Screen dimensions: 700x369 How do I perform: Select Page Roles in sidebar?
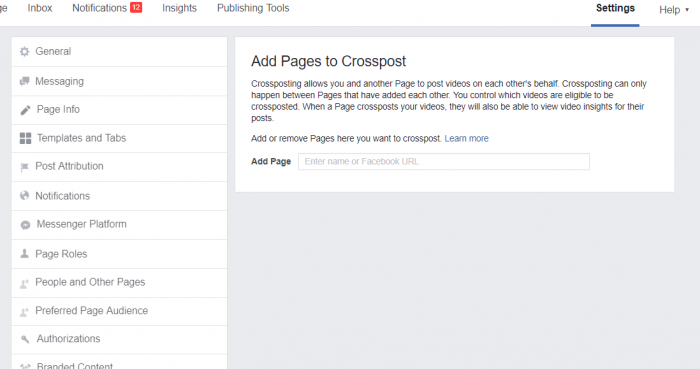tap(119, 254)
